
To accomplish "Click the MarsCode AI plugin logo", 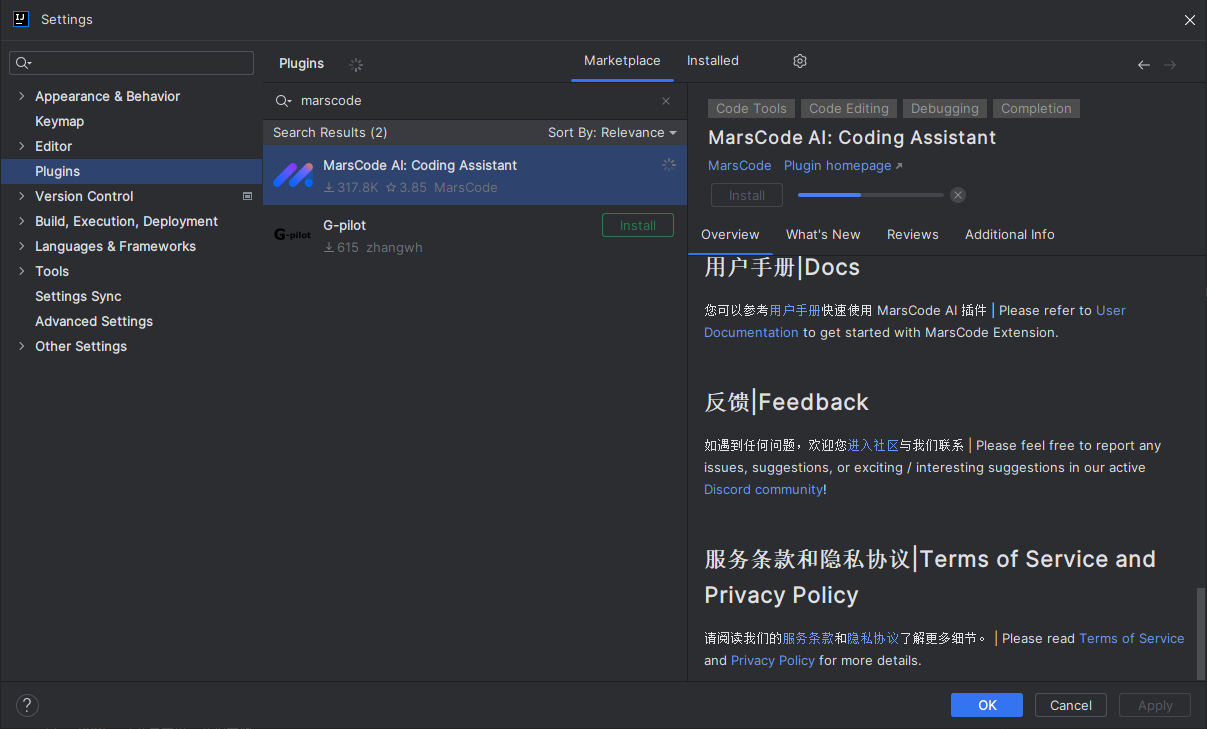I will (293, 176).
